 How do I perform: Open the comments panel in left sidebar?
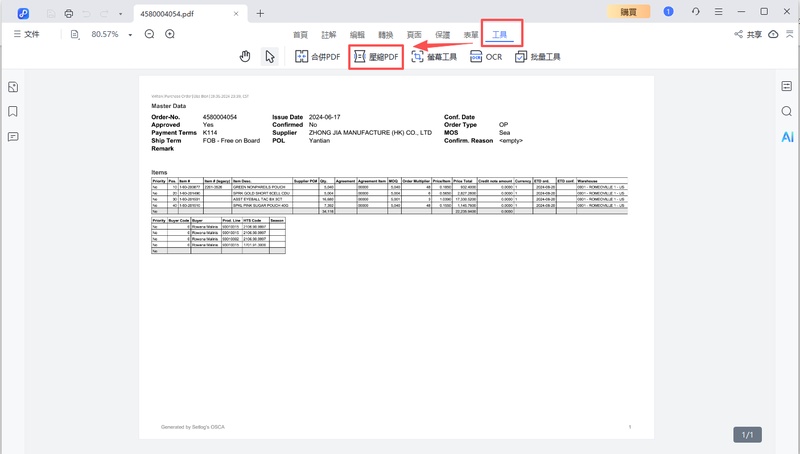tap(14, 136)
